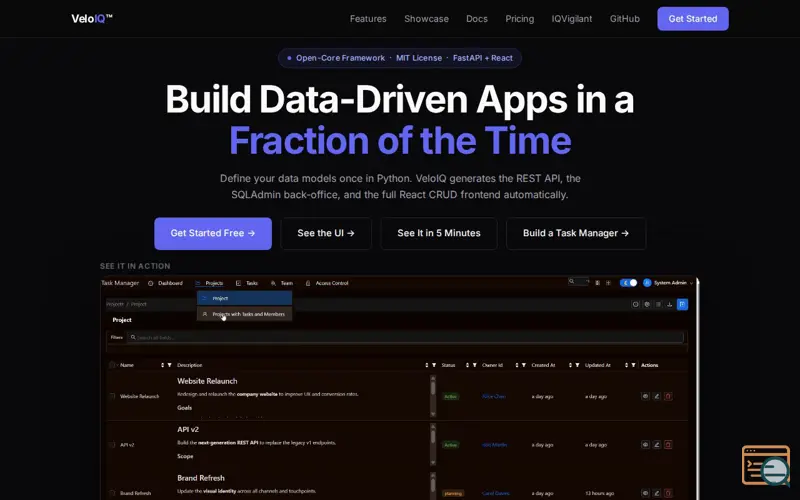Open Docs from the top navigation
This screenshot has width=800, height=500.
click(477, 19)
